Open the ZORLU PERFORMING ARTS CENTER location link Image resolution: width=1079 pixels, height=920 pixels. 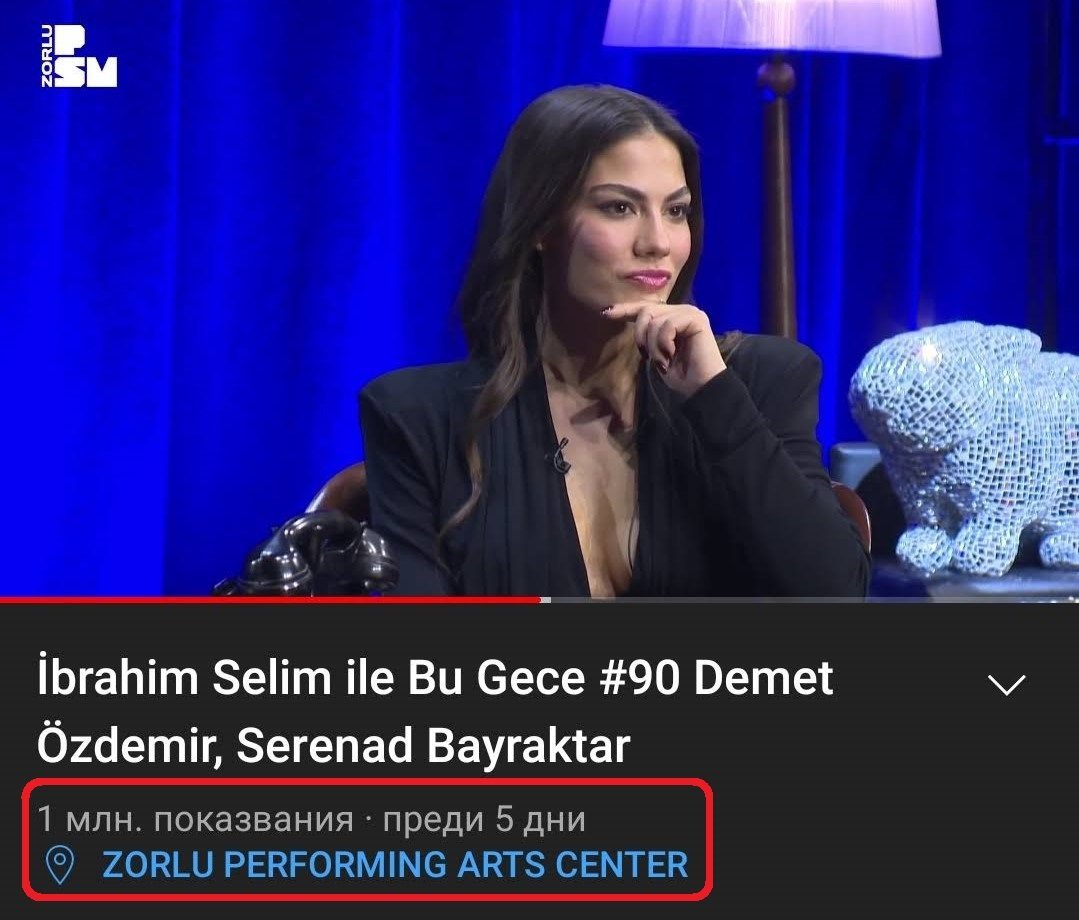(x=395, y=865)
